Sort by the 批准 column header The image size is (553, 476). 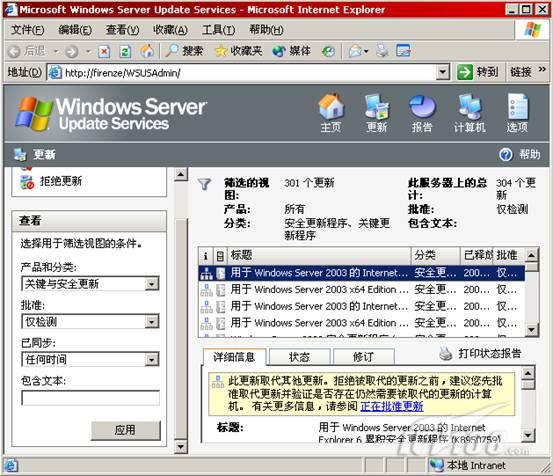(x=509, y=255)
